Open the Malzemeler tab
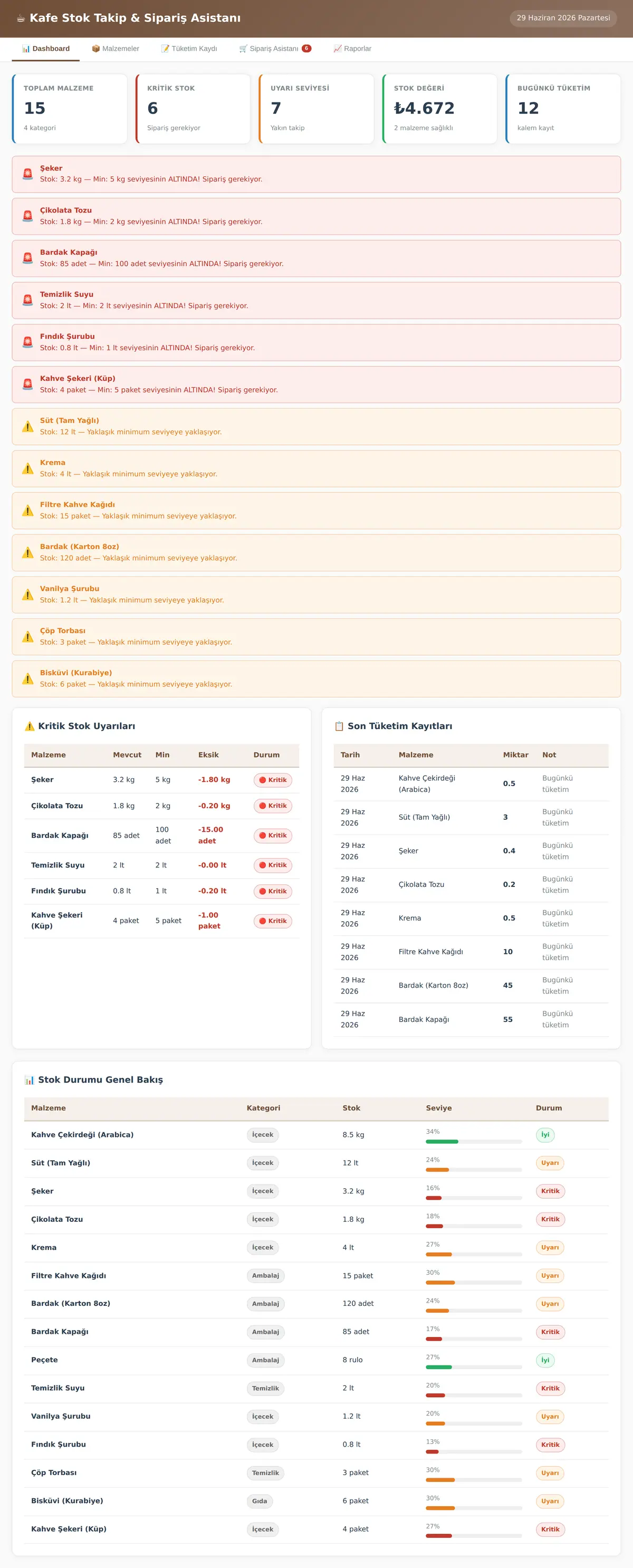The width and height of the screenshot is (633, 1568). [116, 49]
